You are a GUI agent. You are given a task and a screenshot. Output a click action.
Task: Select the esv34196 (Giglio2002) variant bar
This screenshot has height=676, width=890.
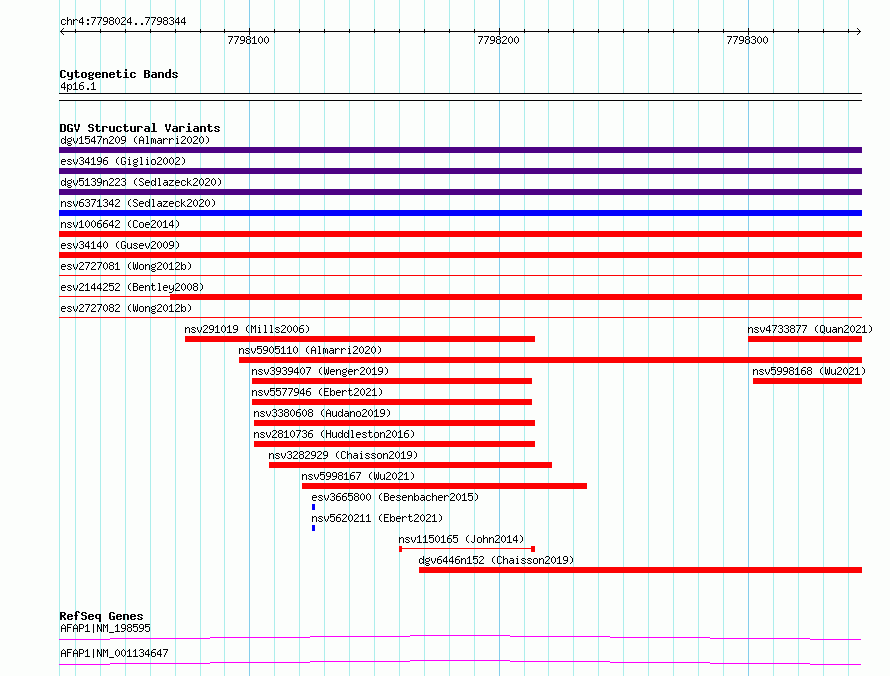coord(460,171)
